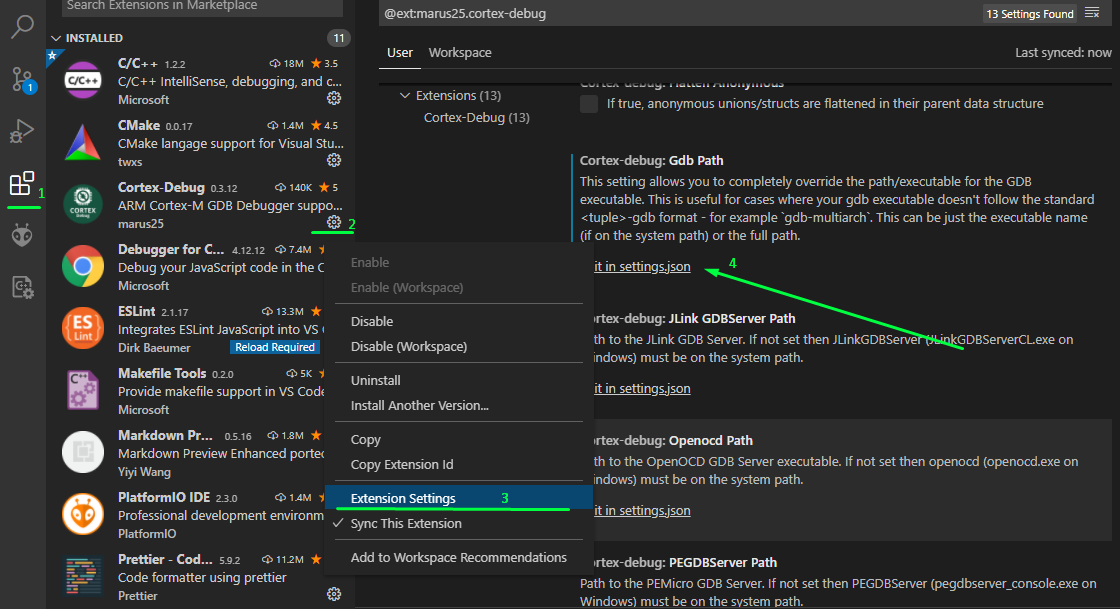Select Cortex-Debug extension title
This screenshot has height=609, width=1120.
click(161, 187)
